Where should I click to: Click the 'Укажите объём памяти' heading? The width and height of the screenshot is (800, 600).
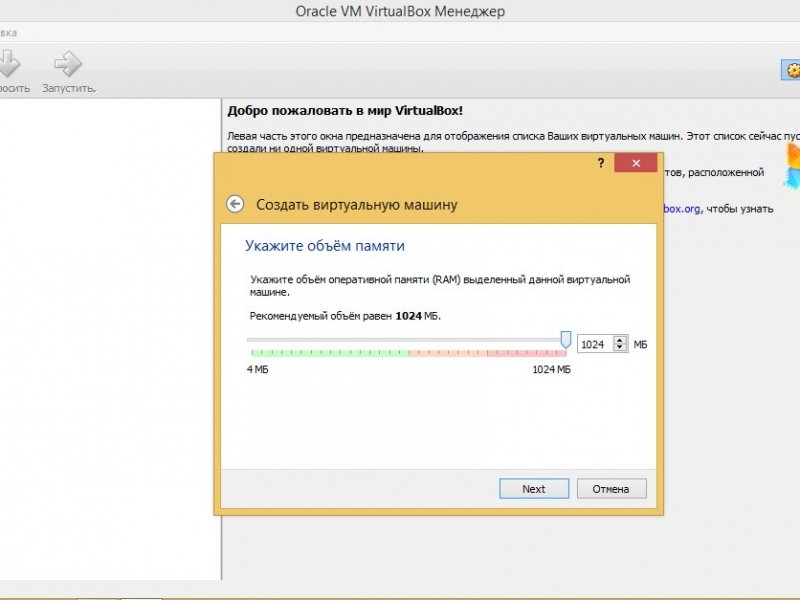click(x=324, y=246)
